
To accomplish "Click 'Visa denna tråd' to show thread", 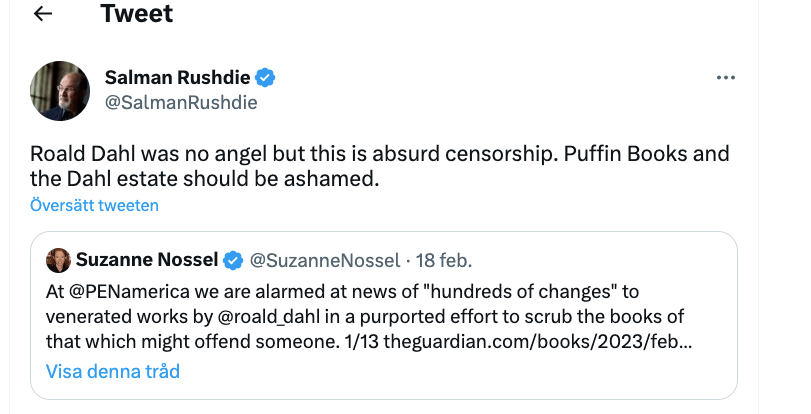I will point(112,371).
